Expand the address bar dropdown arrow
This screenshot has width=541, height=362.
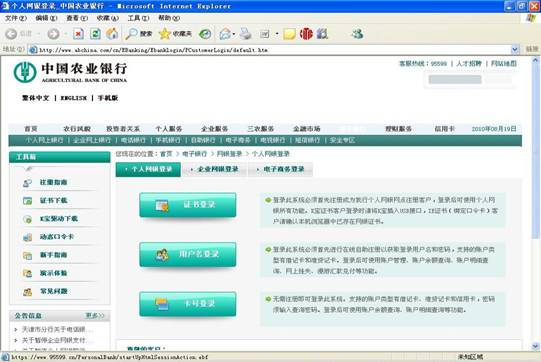pos(515,50)
